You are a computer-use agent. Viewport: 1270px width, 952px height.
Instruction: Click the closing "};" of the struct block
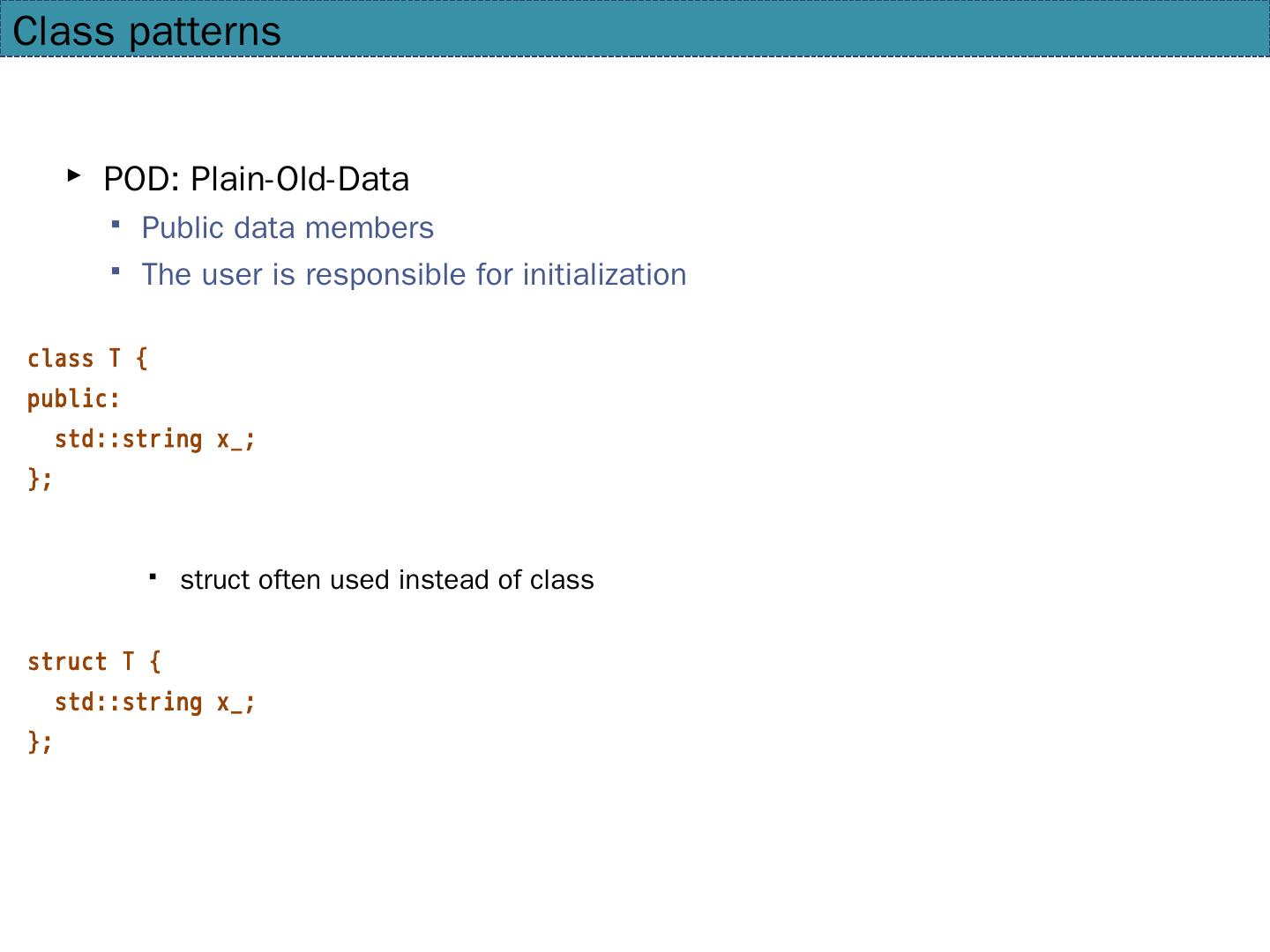tap(40, 741)
